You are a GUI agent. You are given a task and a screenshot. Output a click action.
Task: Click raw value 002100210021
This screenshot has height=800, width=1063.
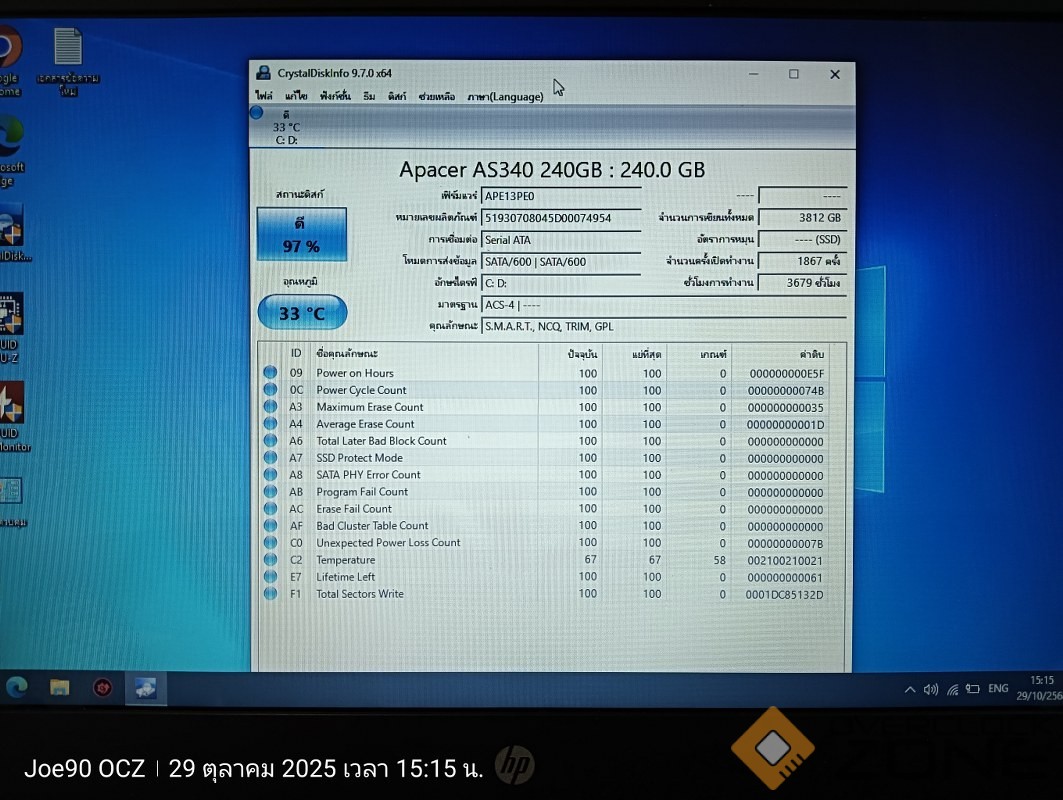click(x=785, y=561)
